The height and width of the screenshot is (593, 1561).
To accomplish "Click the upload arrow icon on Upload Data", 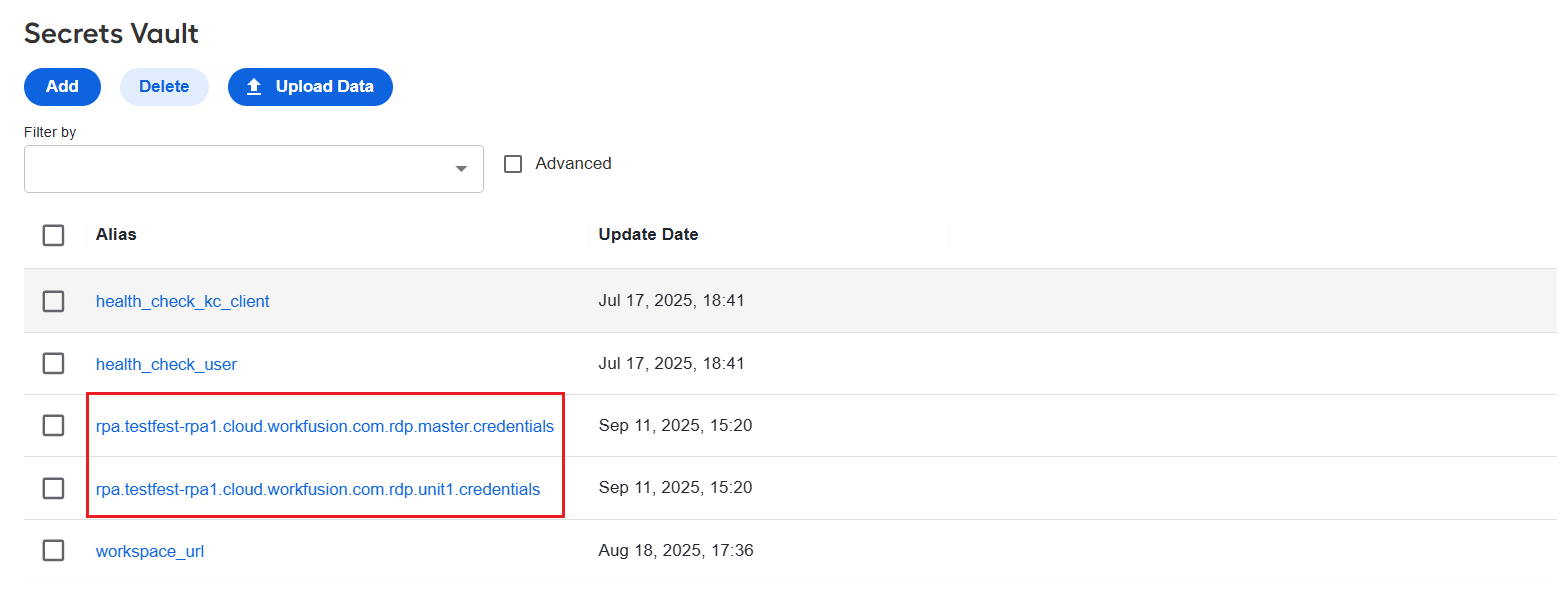I will click(254, 87).
